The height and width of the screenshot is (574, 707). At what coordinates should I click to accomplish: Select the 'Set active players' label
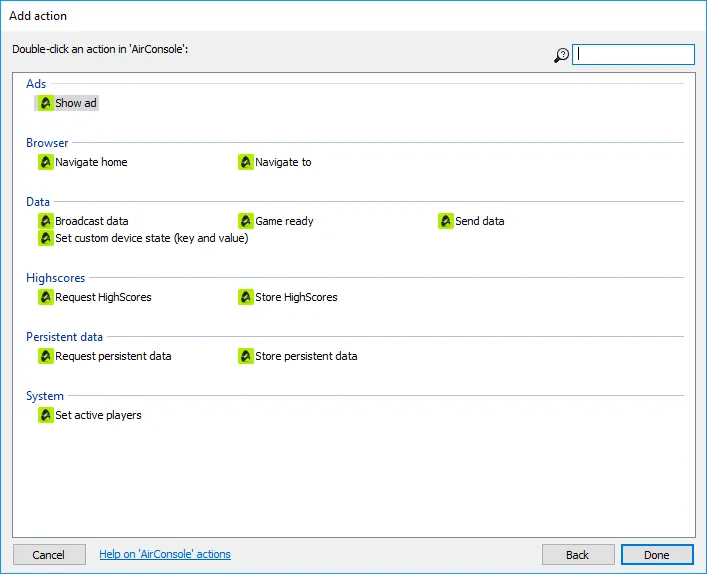98,415
